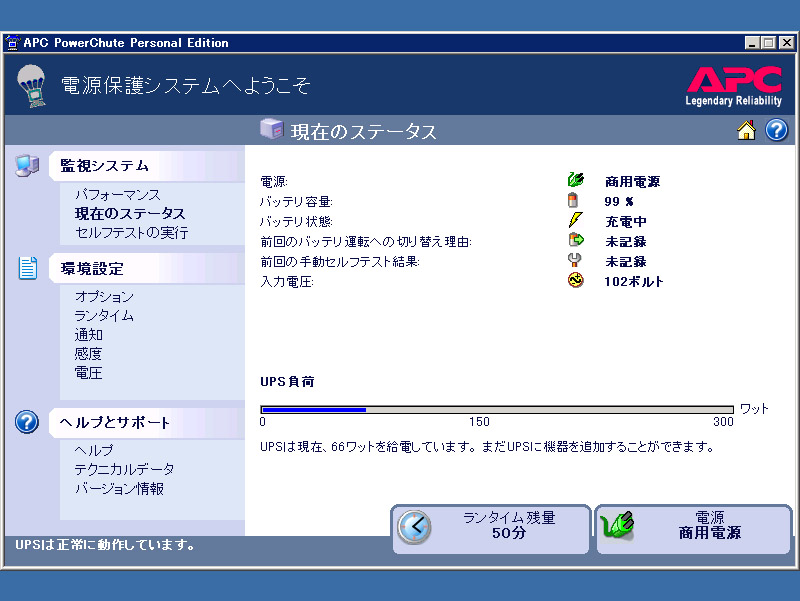Click the clock icon in ランタイム残量 button

pyautogui.click(x=414, y=527)
